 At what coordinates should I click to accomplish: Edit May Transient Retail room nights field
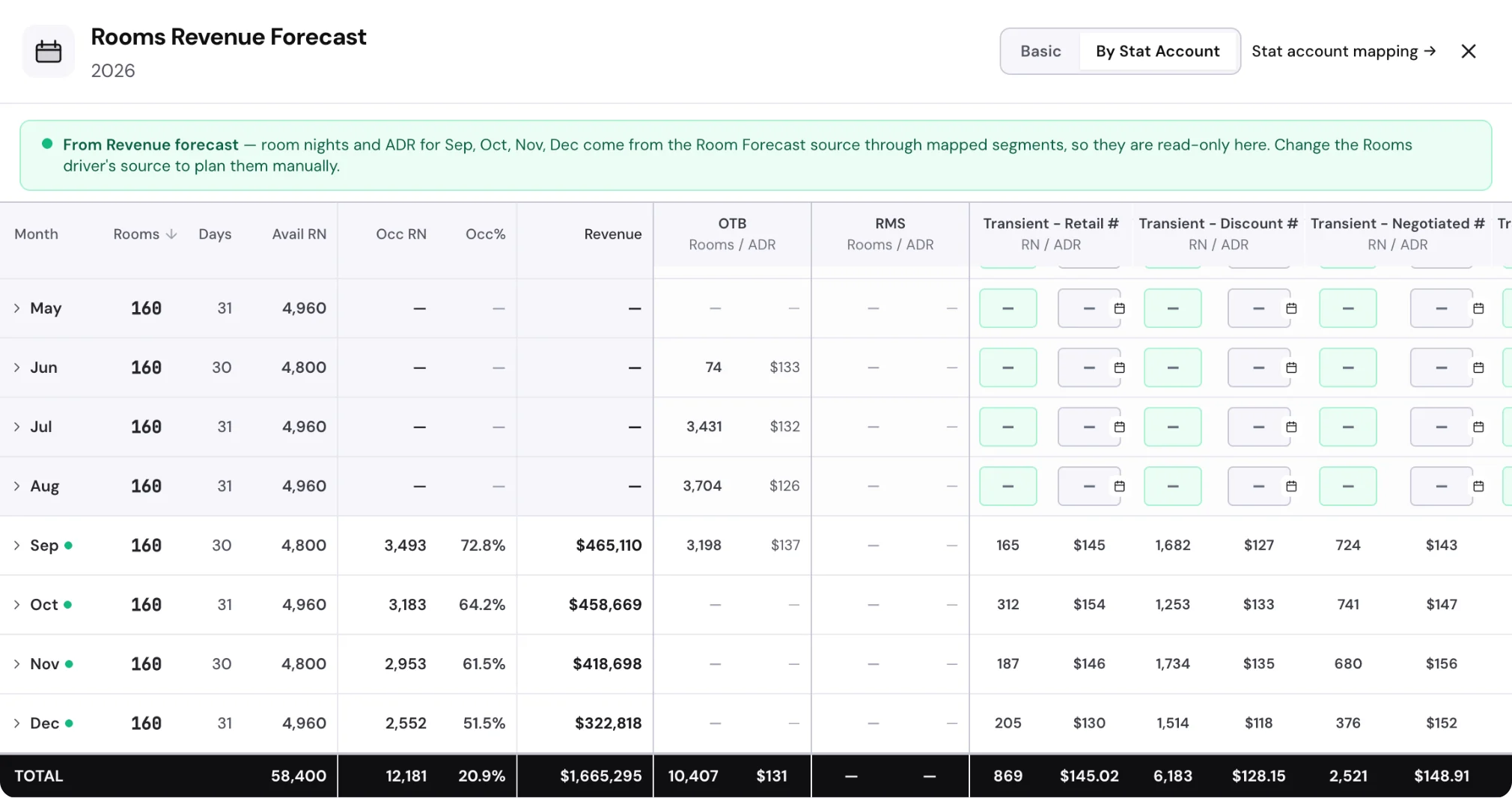click(1008, 308)
